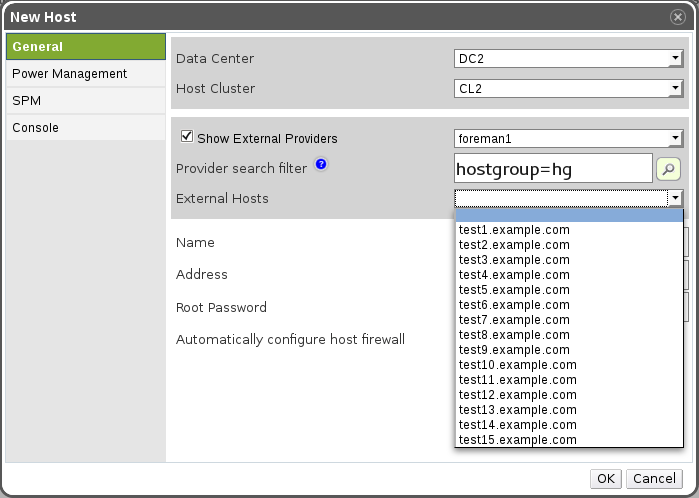This screenshot has width=699, height=498.
Task: Select the Console tab
Action: click(x=36, y=128)
